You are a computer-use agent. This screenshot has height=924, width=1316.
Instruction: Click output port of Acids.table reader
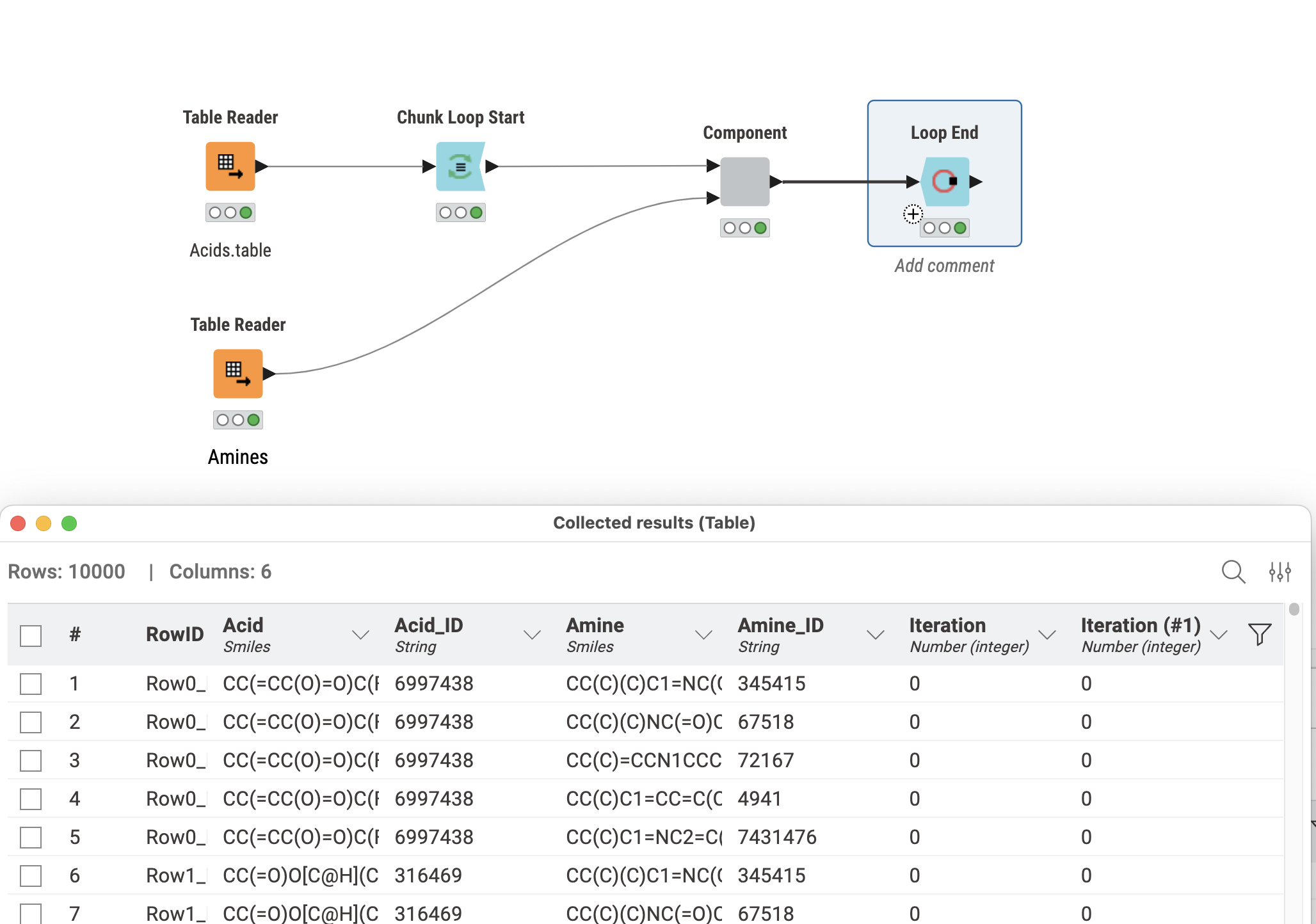coord(262,166)
